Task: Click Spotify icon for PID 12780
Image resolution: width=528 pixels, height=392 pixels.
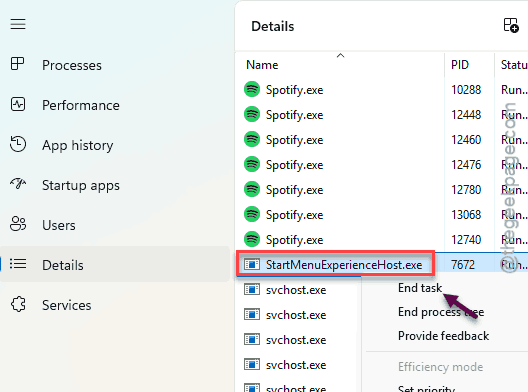Action: tap(252, 189)
